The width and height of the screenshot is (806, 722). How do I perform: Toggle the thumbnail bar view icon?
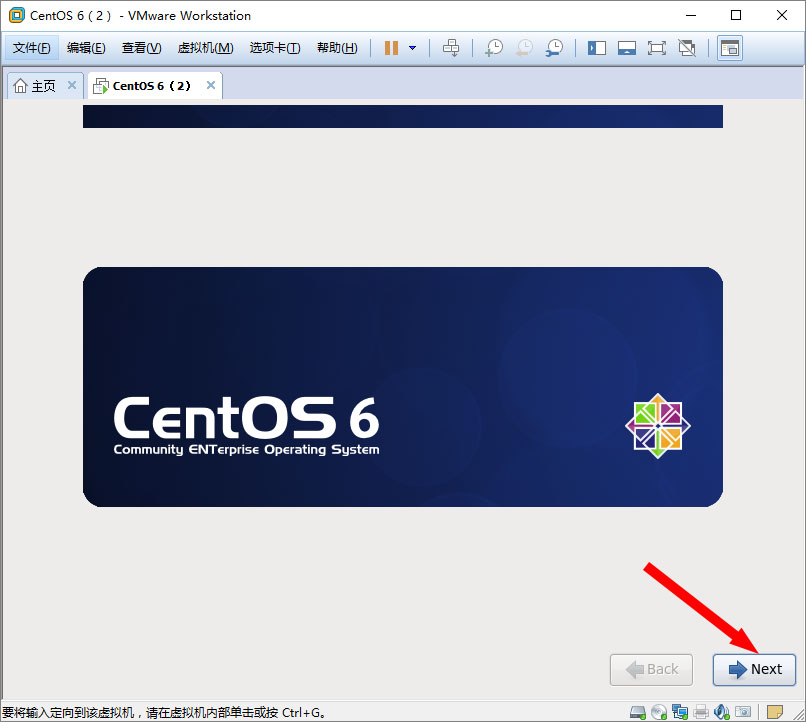coord(627,48)
